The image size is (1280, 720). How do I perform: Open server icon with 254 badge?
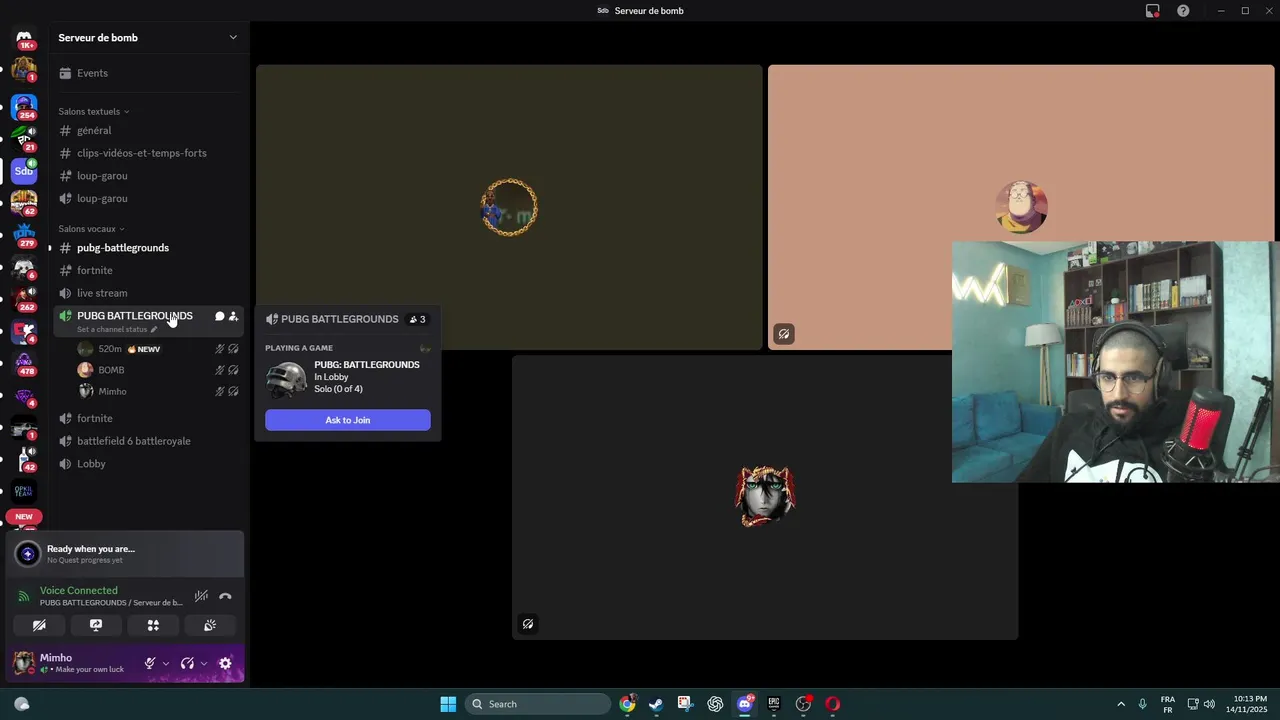(x=24, y=105)
